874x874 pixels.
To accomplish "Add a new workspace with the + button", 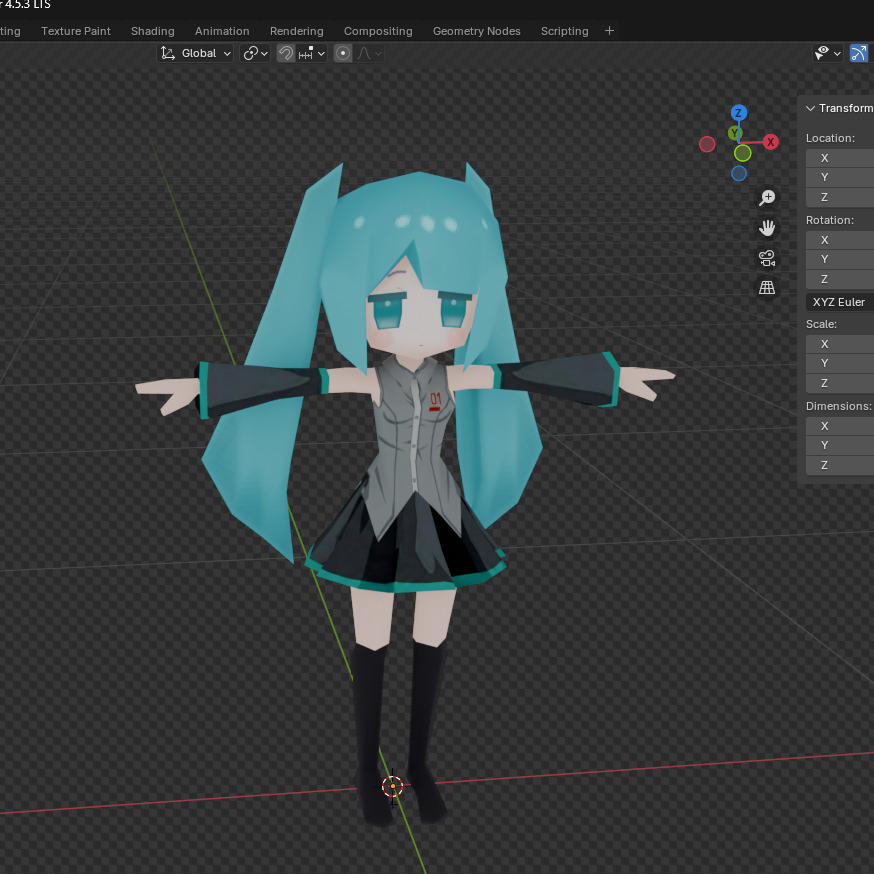I will [x=609, y=31].
